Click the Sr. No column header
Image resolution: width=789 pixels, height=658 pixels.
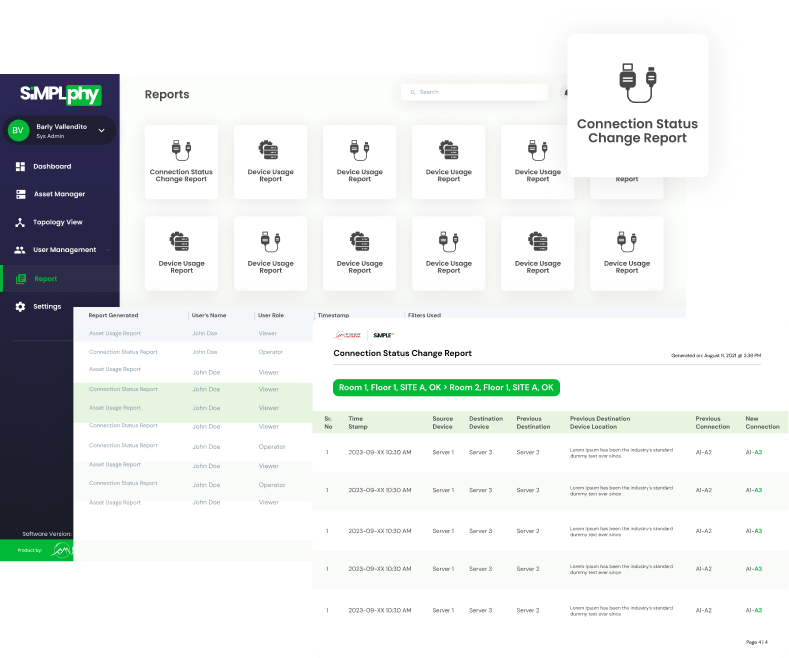click(328, 423)
